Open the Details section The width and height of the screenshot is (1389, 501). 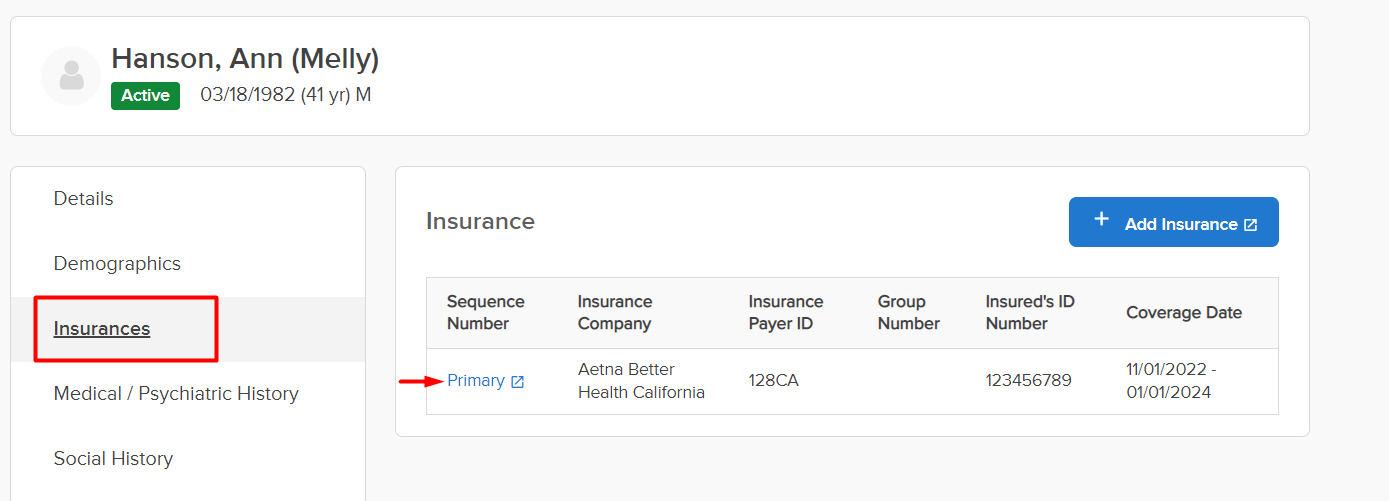pos(84,199)
